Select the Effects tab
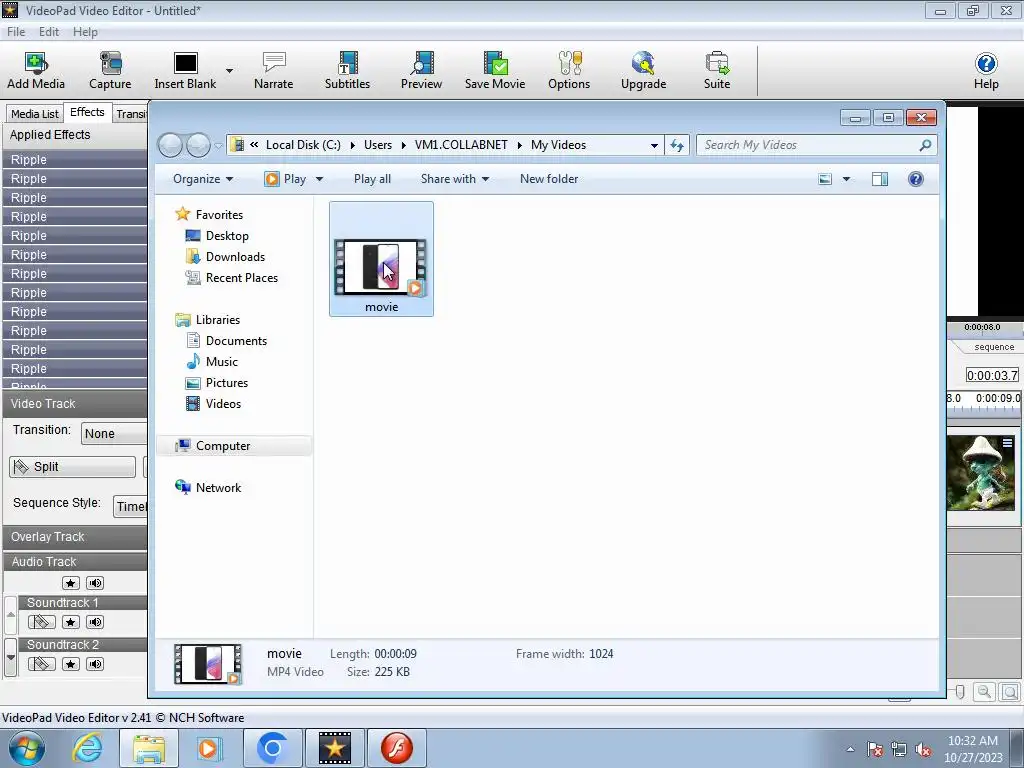The image size is (1024, 768). (87, 112)
